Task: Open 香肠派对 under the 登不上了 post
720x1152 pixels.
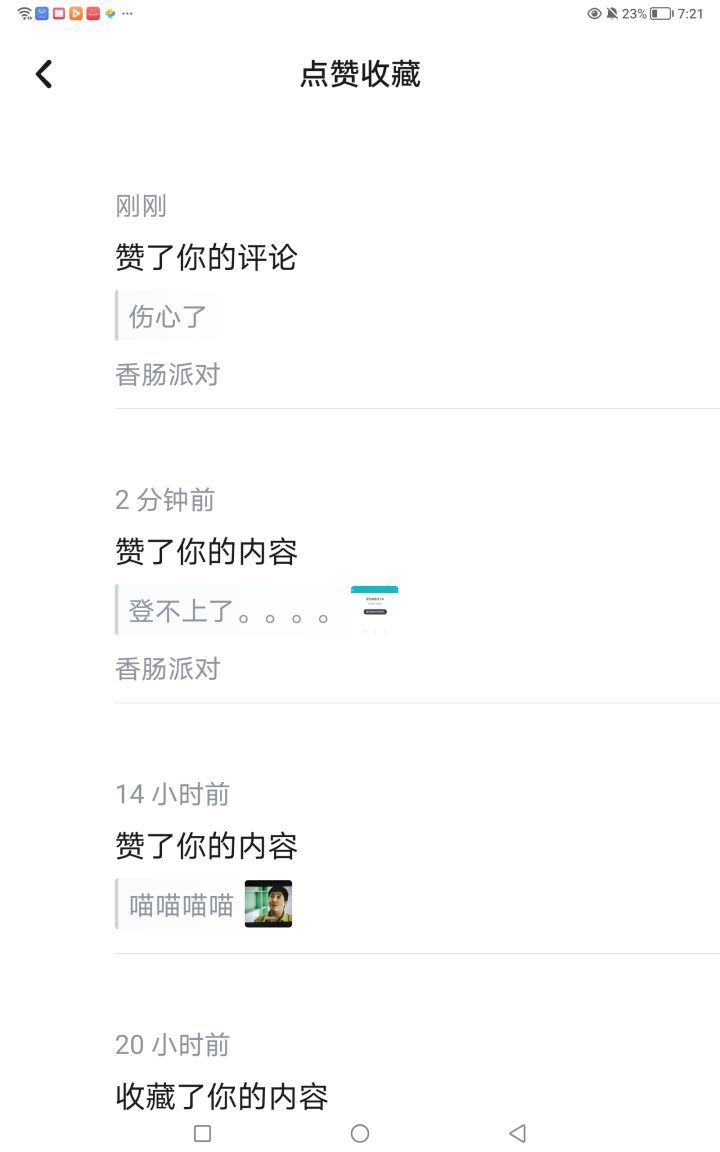Action: click(168, 669)
